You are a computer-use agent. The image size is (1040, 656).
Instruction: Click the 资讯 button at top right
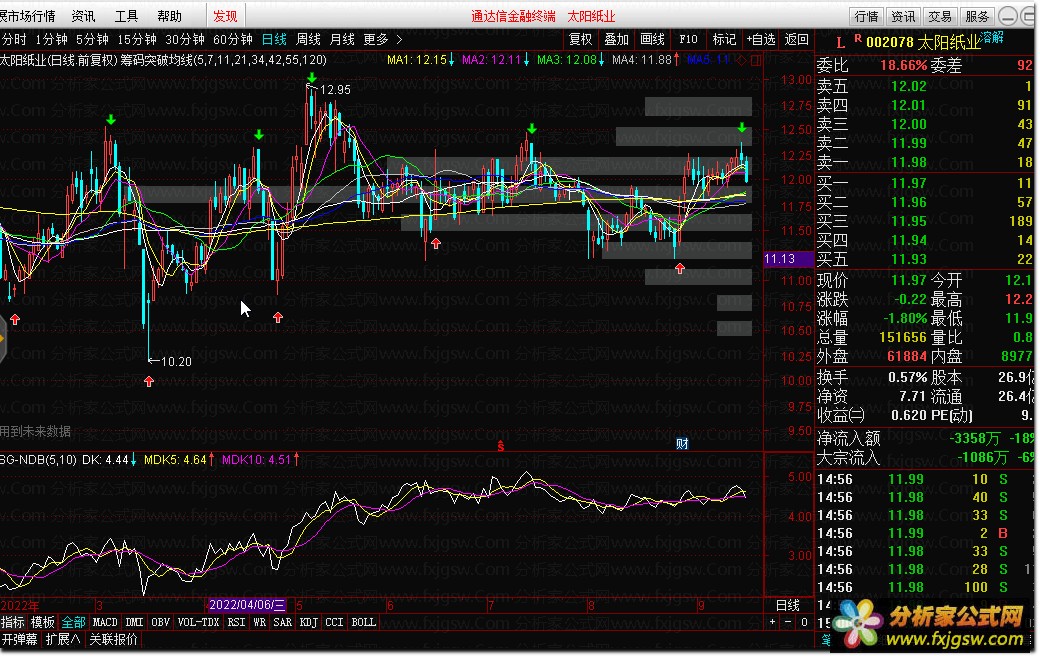click(903, 16)
